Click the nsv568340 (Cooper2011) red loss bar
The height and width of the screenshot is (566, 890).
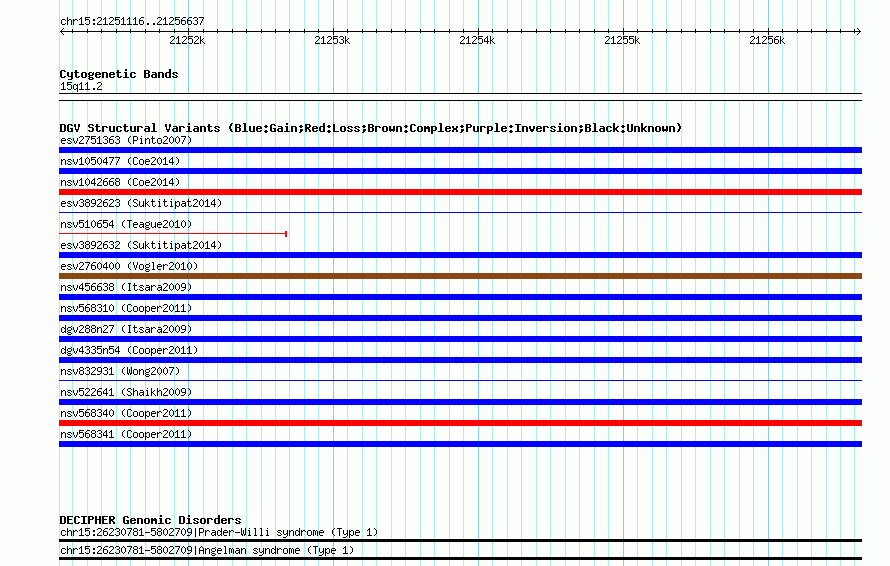460,423
